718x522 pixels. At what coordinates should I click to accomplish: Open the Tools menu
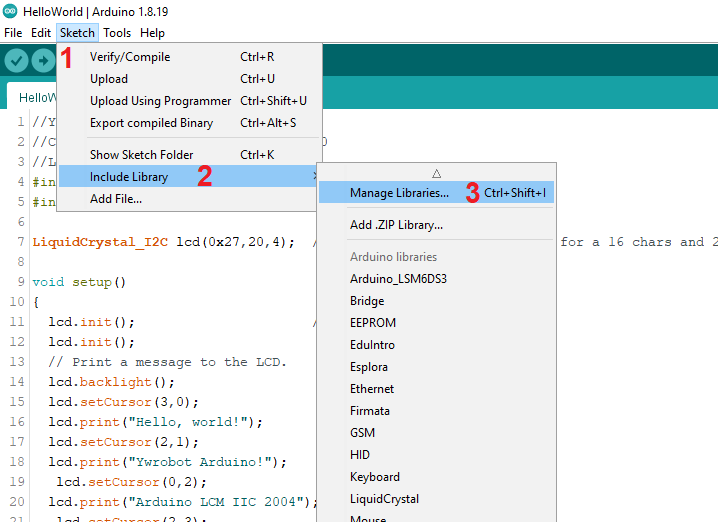[117, 33]
